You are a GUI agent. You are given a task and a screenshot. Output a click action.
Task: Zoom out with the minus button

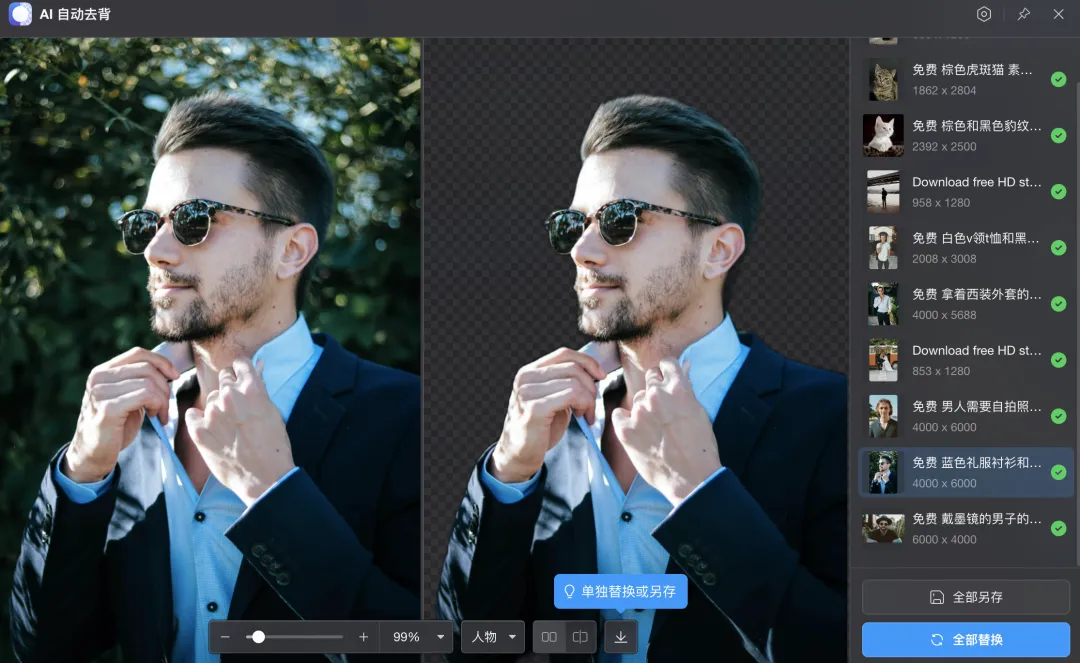click(x=225, y=637)
